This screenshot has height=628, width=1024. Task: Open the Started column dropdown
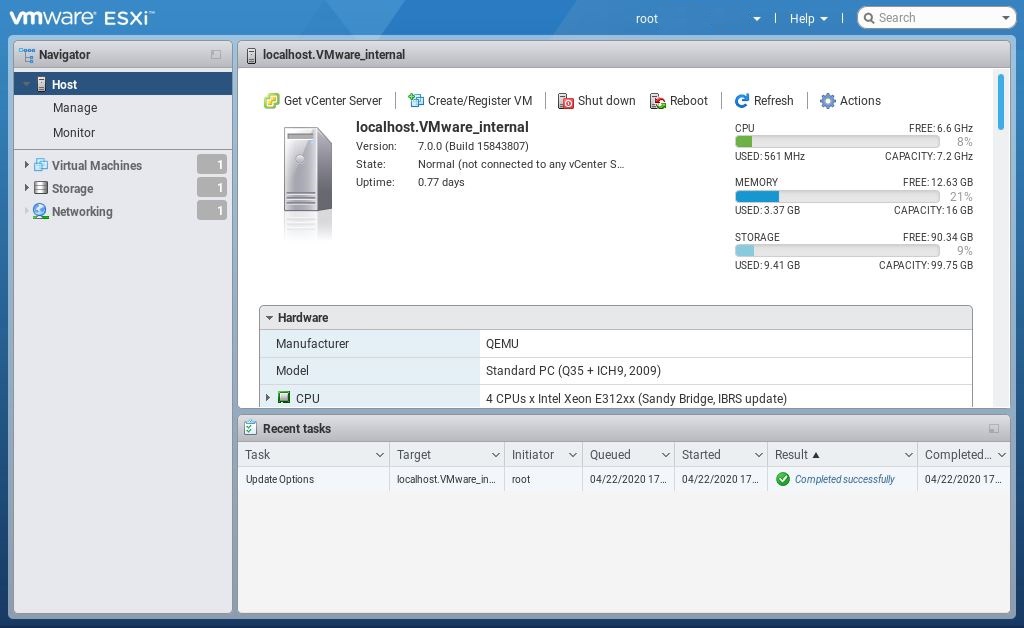758,455
